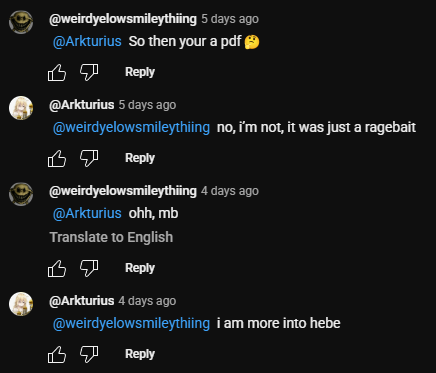436x373 pixels.
Task: Reply to the "ohh, mb" comment
Action: (140, 268)
